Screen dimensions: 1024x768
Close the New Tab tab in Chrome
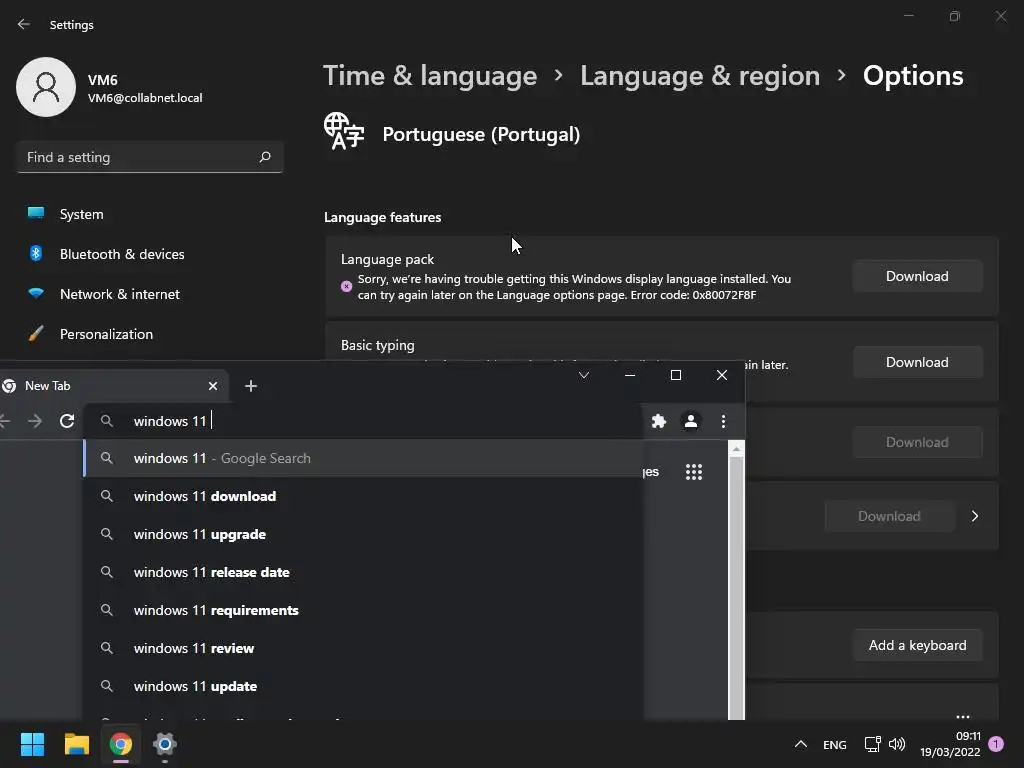click(213, 386)
